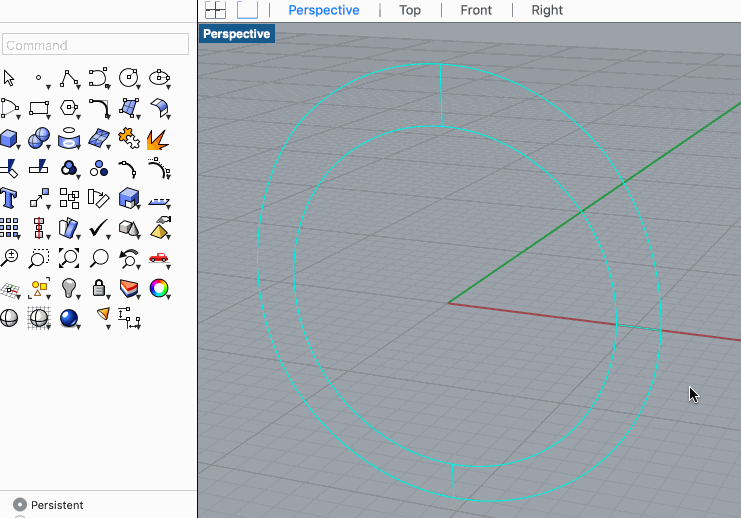Switch to shaded viewport sphere icon
741x518 pixels.
(x=9, y=318)
